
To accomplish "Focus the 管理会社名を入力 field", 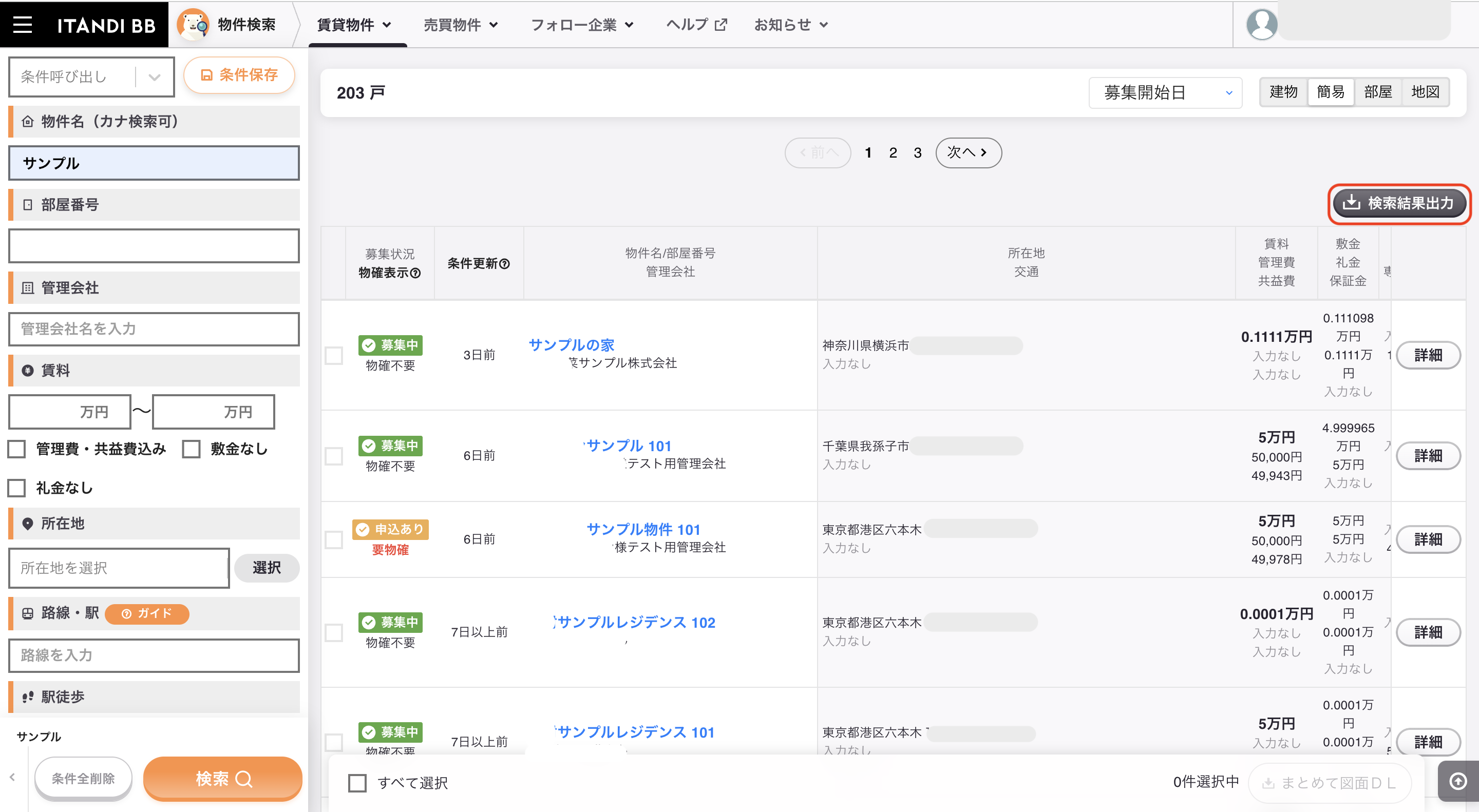I will pyautogui.click(x=154, y=329).
